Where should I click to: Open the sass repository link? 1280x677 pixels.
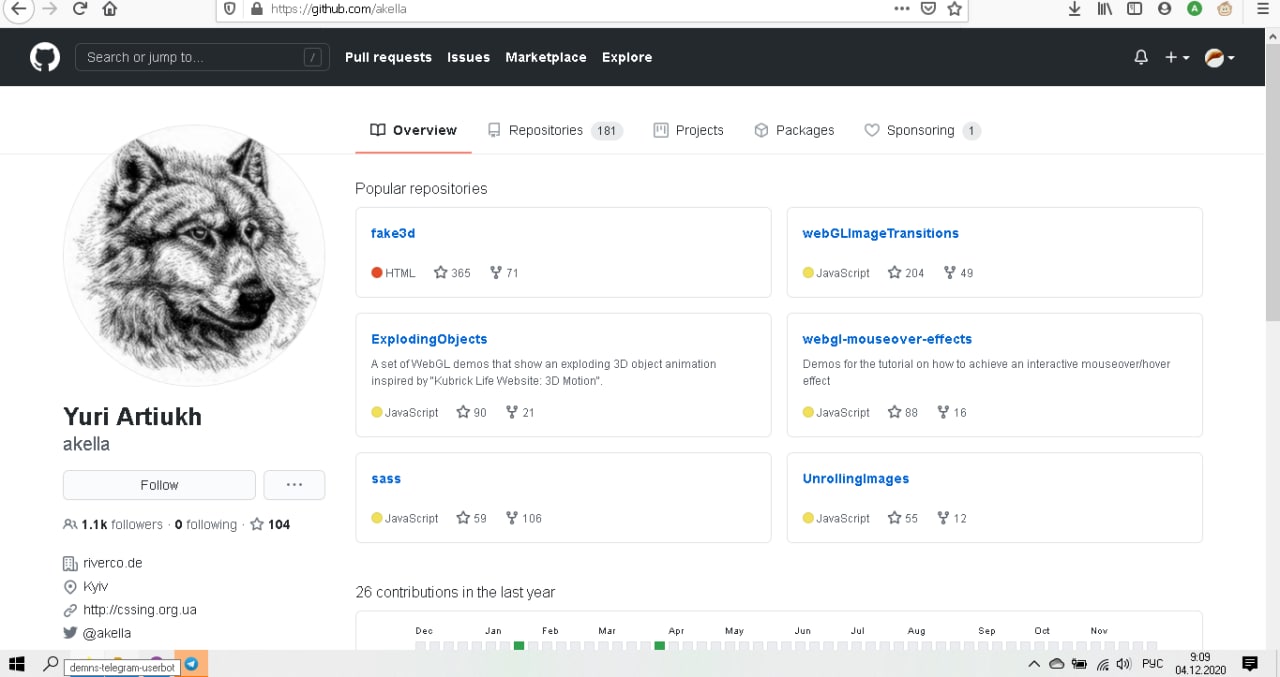pyautogui.click(x=386, y=479)
